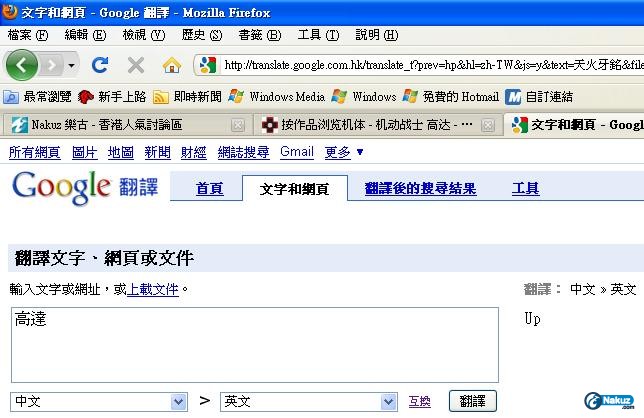Open the Windows Media bookmark
This screenshot has width=644, height=418.
tap(277, 97)
